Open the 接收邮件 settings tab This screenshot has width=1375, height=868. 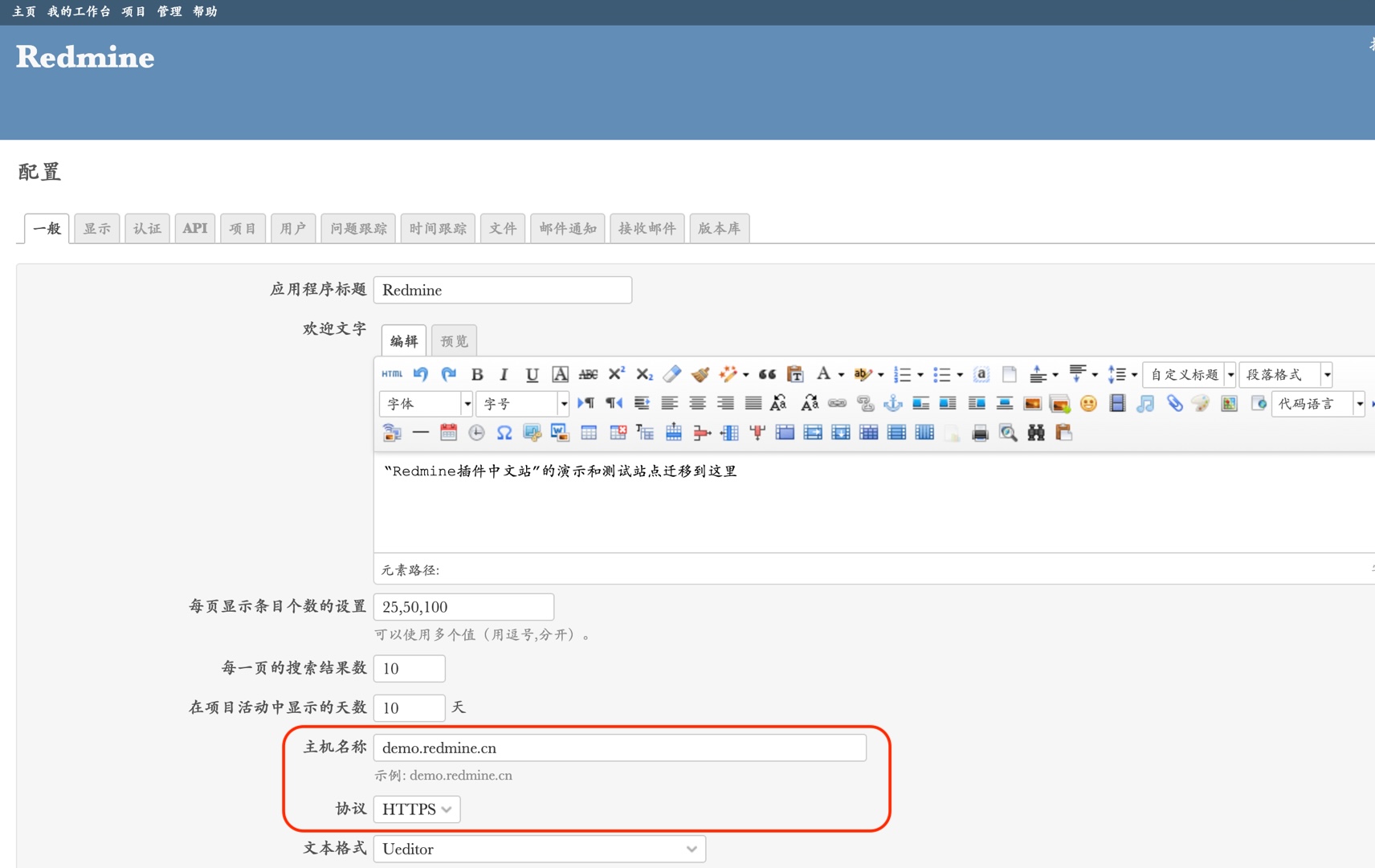(647, 228)
